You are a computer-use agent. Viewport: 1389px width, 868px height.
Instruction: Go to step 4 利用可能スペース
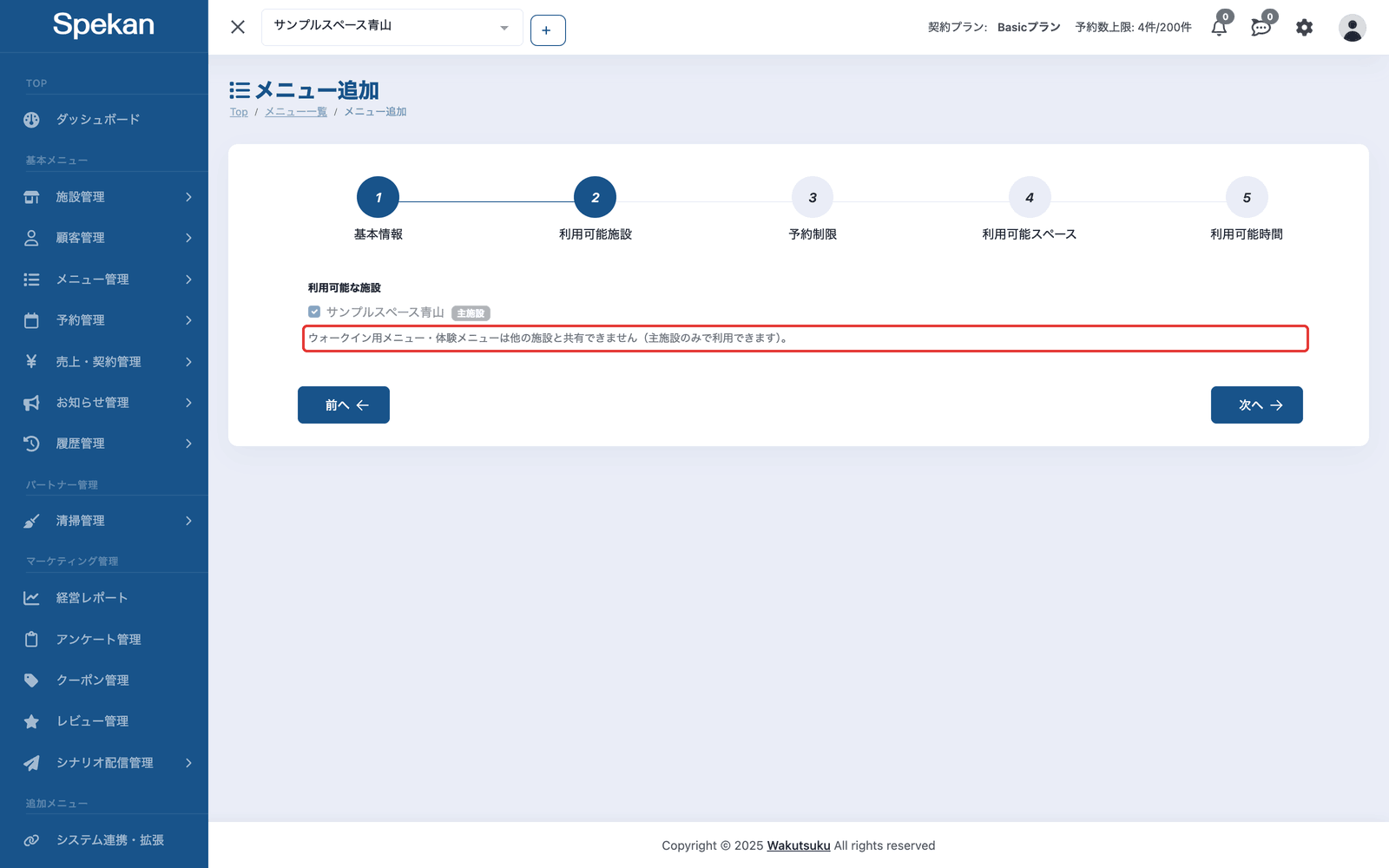click(x=1030, y=198)
